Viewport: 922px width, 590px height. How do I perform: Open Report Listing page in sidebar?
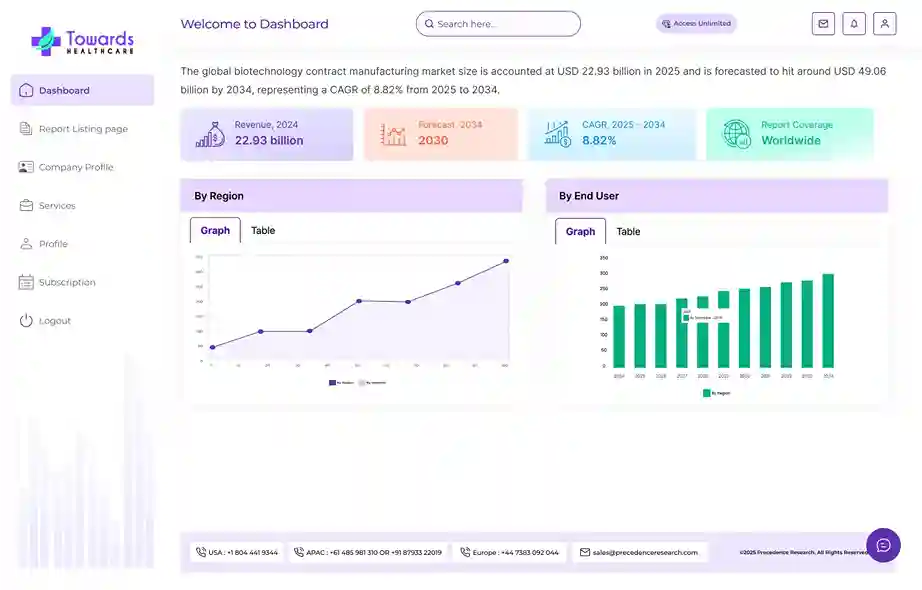83,129
